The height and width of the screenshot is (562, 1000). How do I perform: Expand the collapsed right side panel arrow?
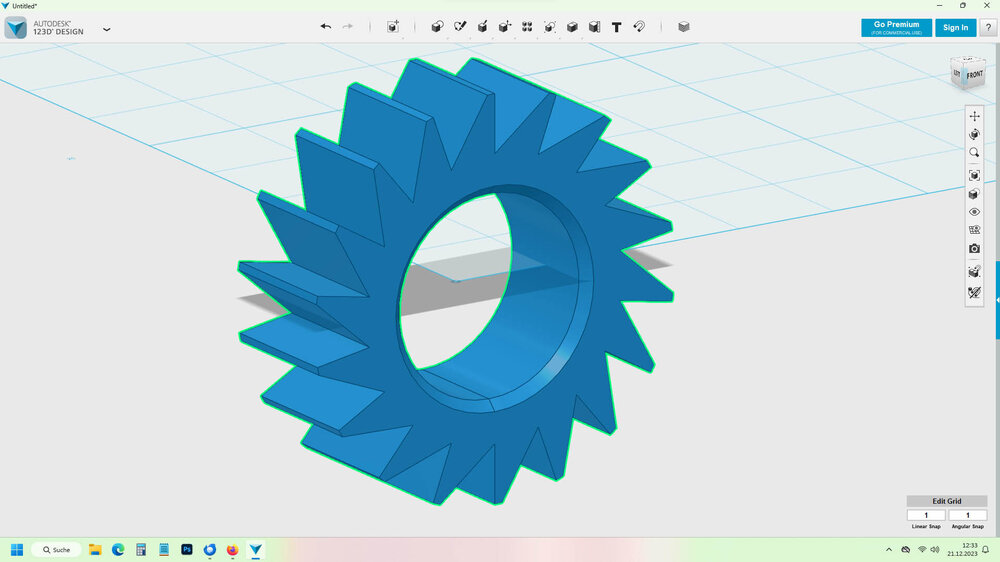click(x=996, y=300)
